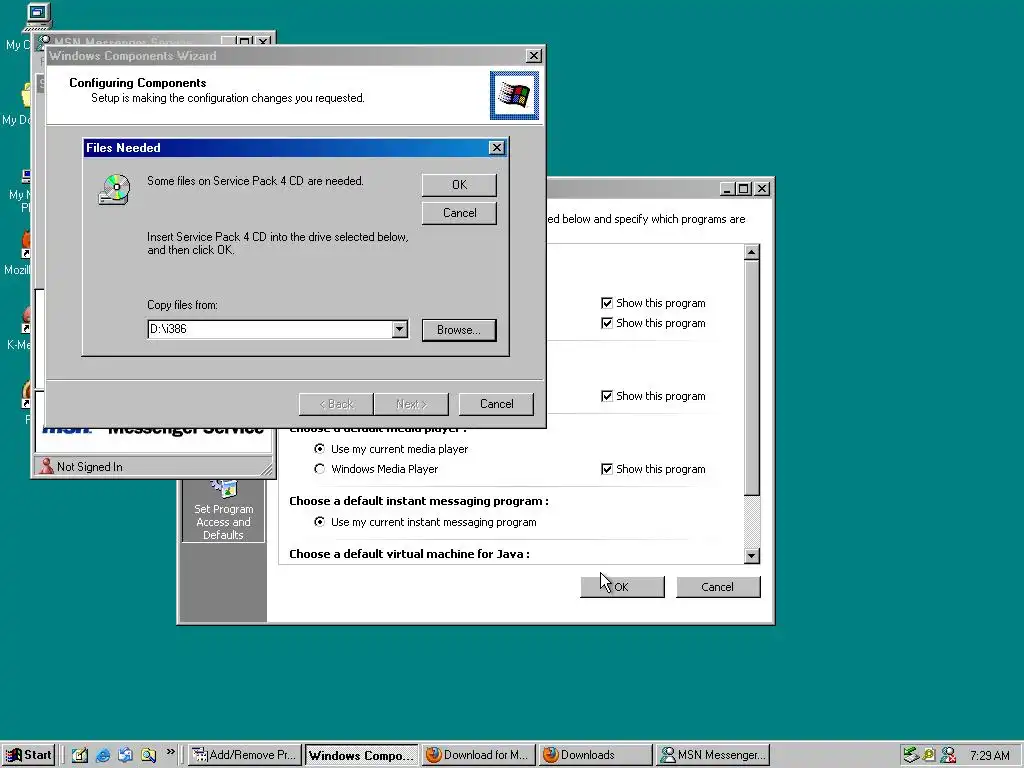Expand the Copy files from dropdown arrow

[400, 329]
